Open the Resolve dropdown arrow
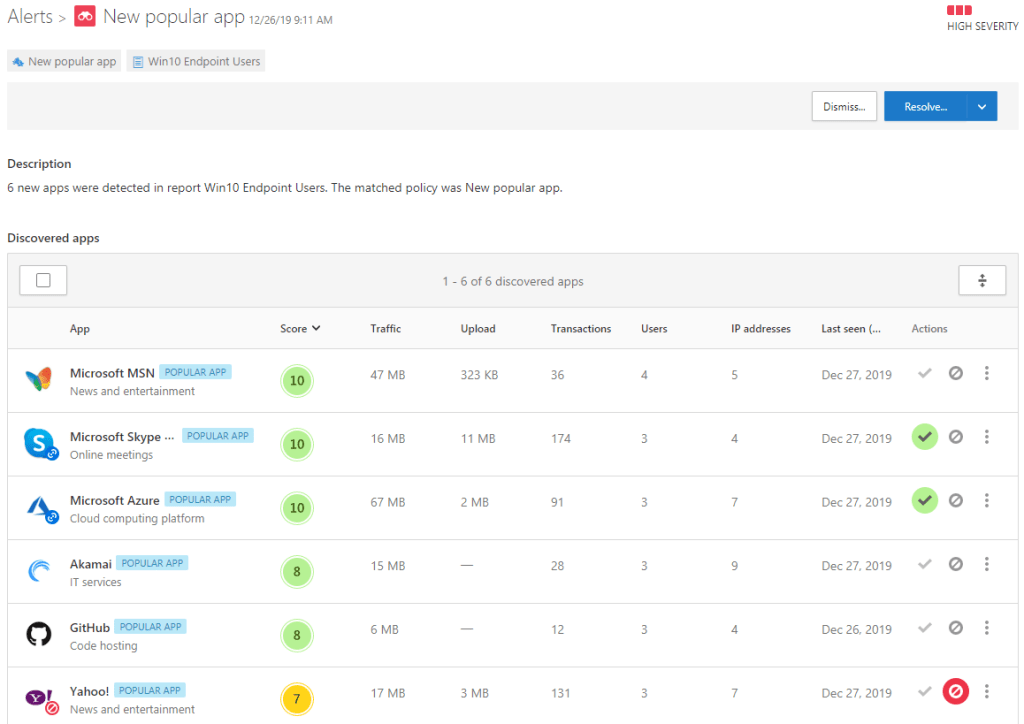 (x=982, y=107)
